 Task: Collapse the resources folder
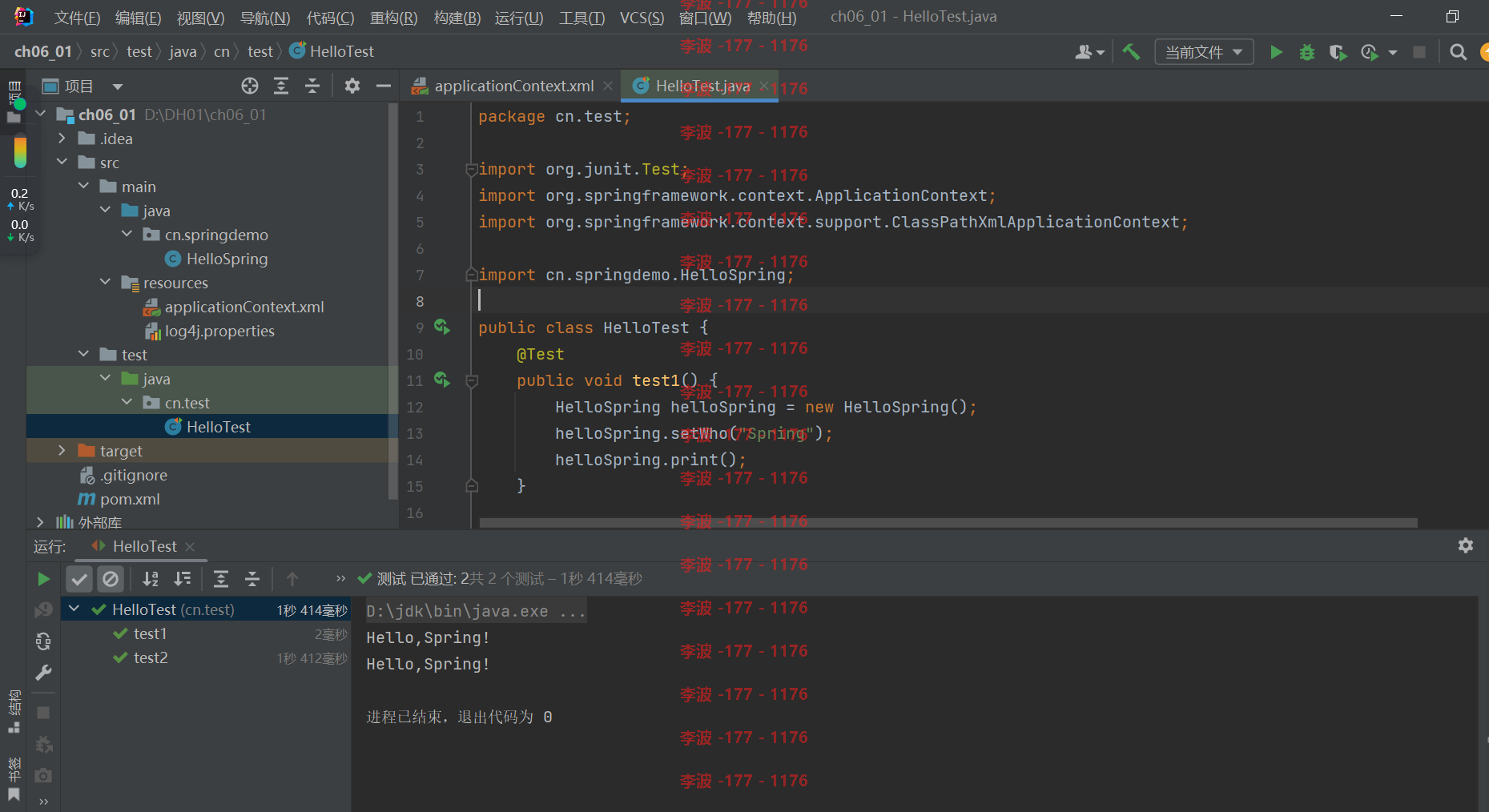(x=105, y=283)
